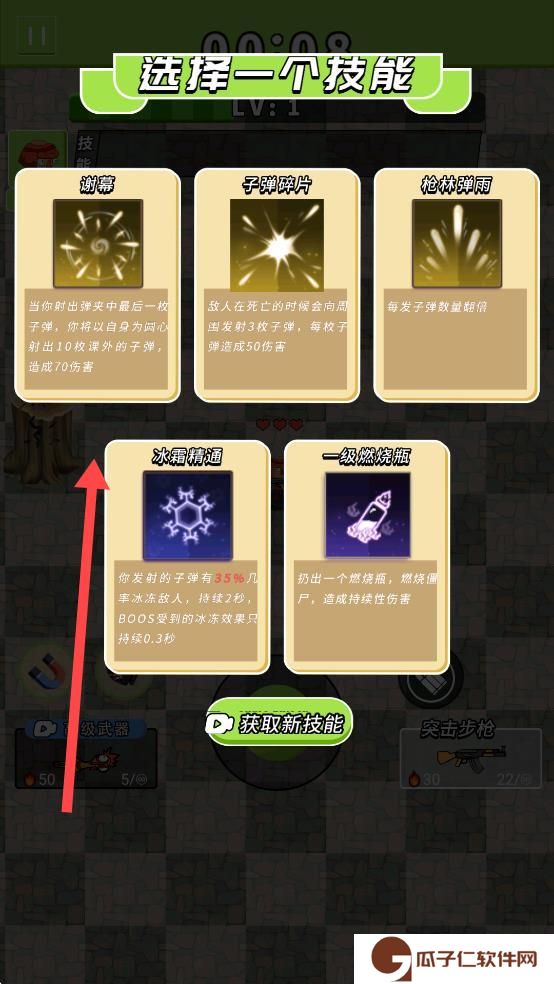Tap the 子弹碎片 card title
Screen dimensions: 554x984
click(277, 185)
